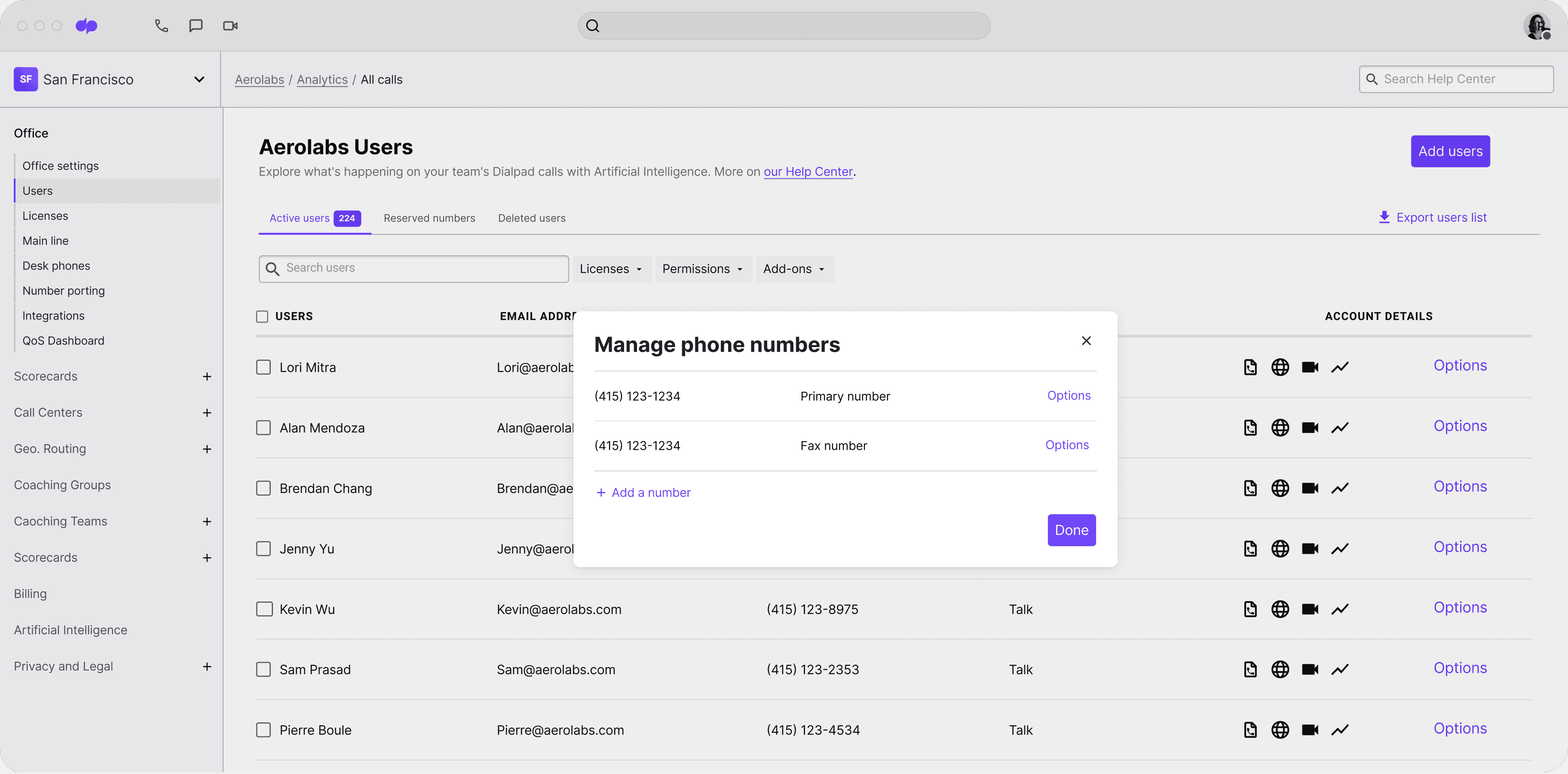Click the fax document icon in Kevin Wu's row
This screenshot has width=1568, height=774.
(x=1250, y=609)
